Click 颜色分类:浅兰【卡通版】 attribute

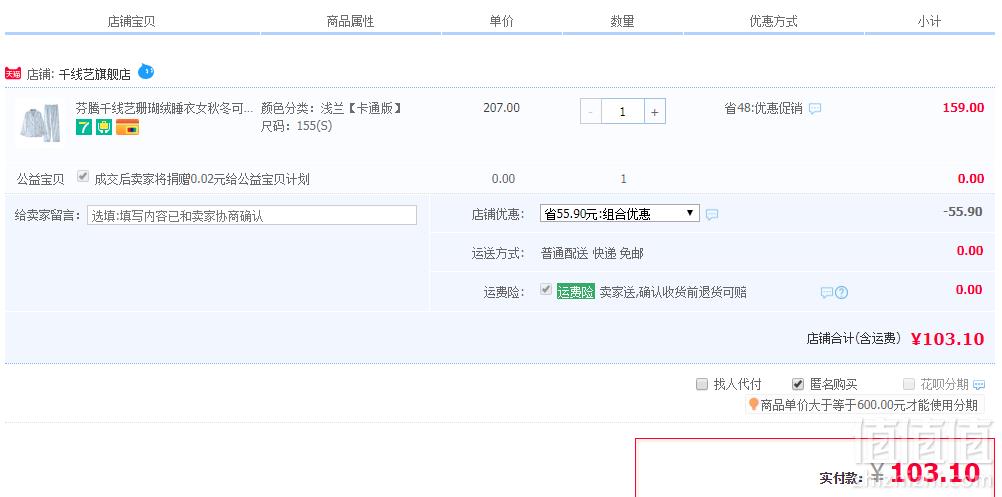click(332, 108)
